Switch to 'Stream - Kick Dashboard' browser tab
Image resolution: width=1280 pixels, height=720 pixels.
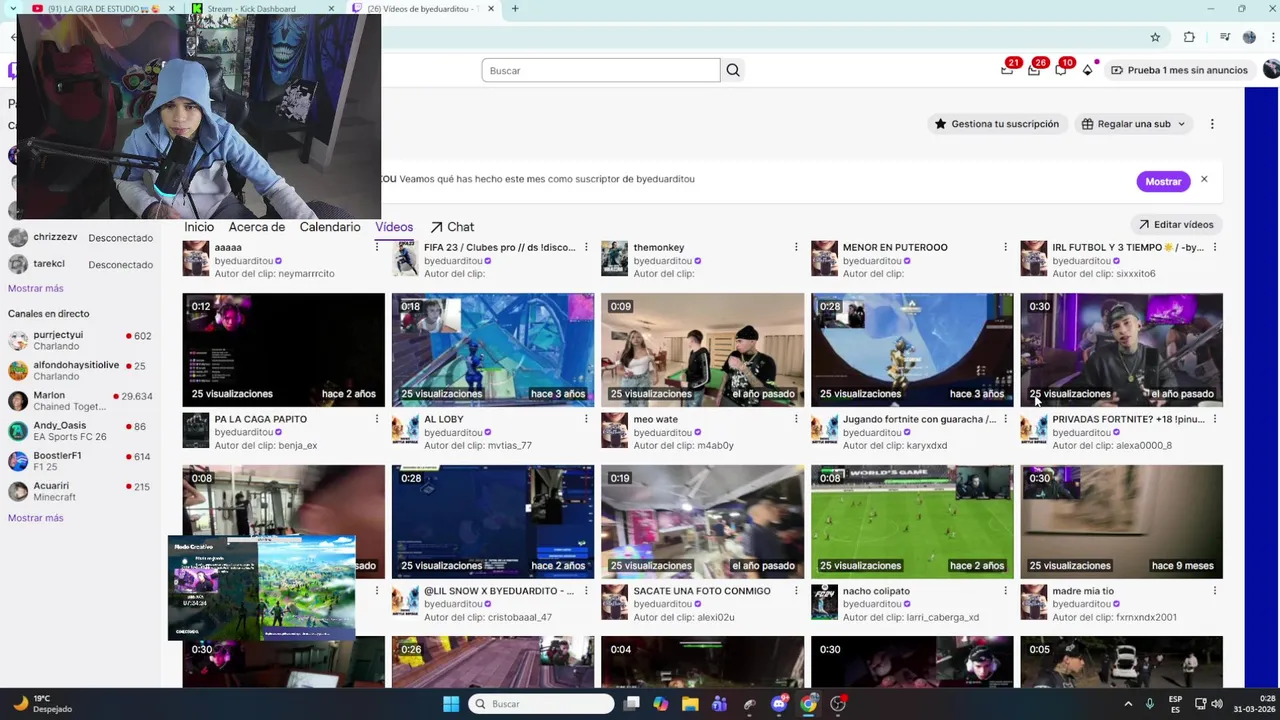tap(264, 9)
